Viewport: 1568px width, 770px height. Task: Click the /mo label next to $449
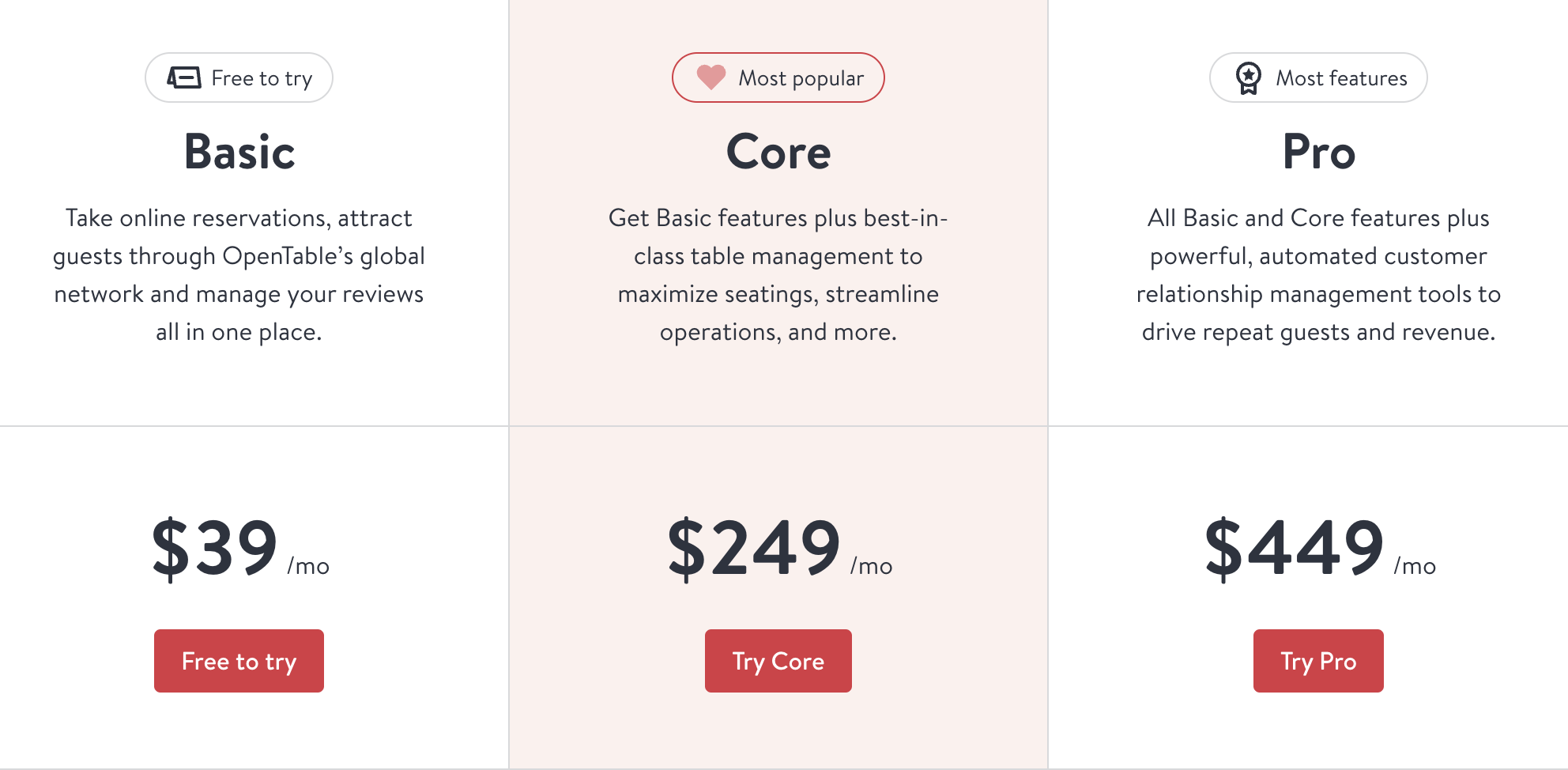point(1415,566)
